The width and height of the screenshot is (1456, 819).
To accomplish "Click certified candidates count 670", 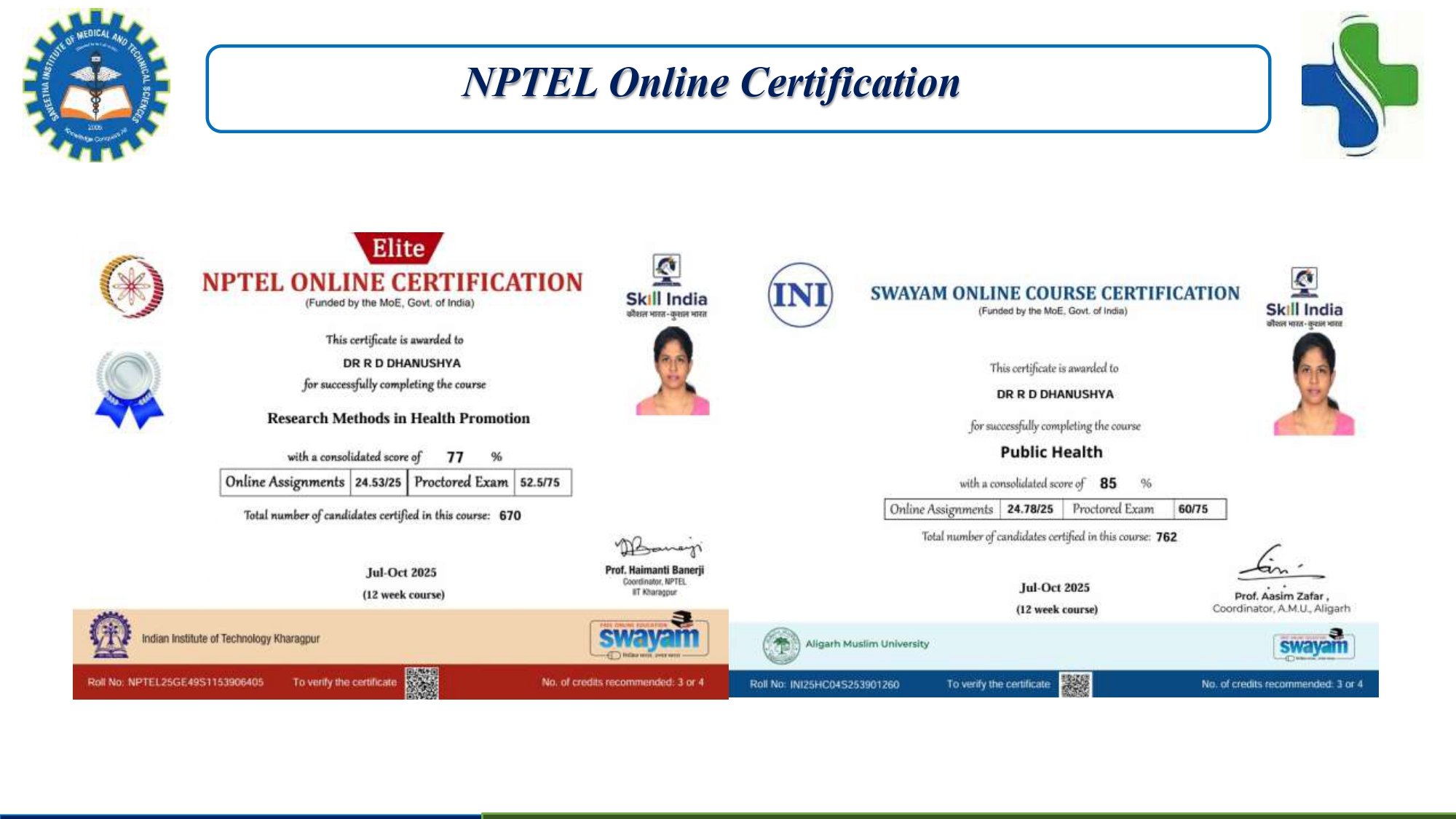I will point(510,515).
